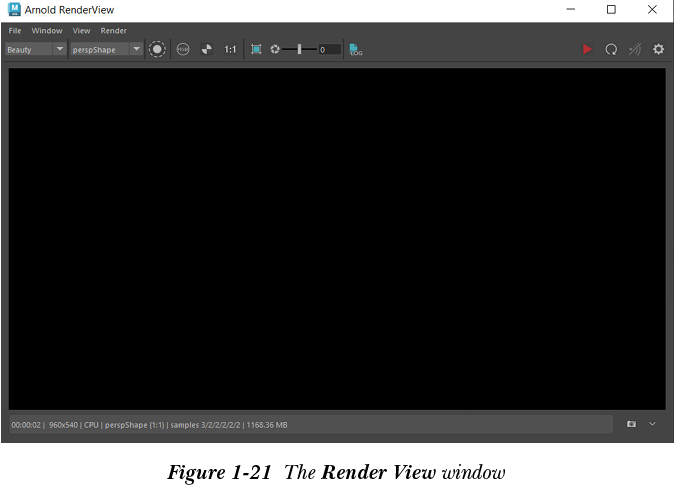The height and width of the screenshot is (487, 675).
Task: Click the exposure icon beside slider
Action: click(x=275, y=49)
